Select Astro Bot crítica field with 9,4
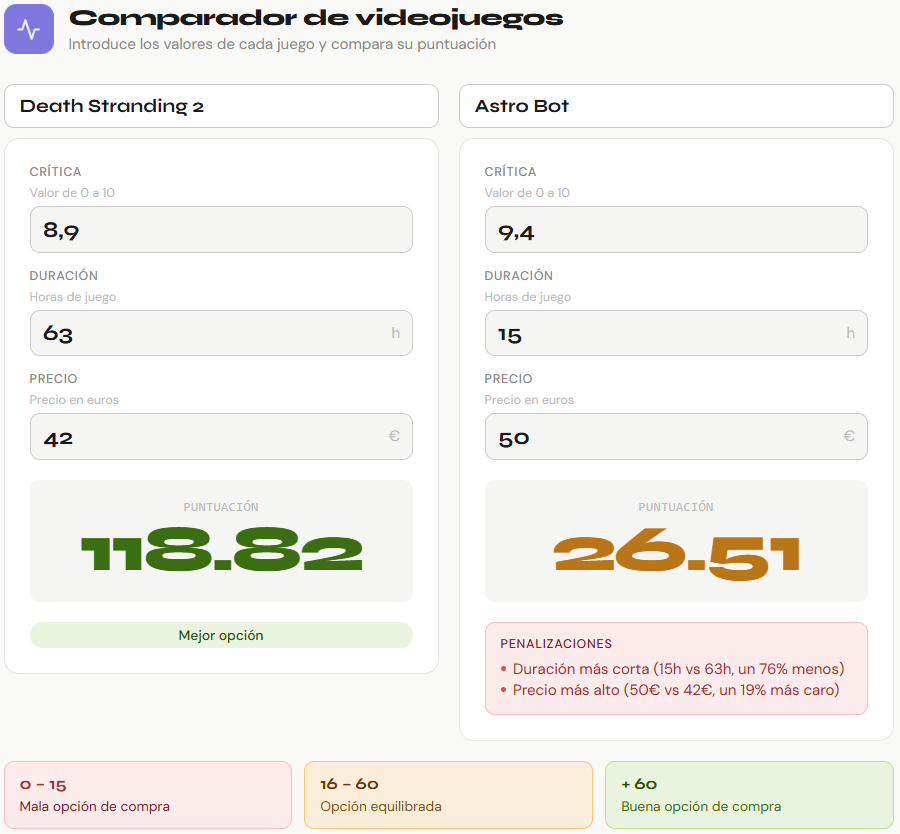This screenshot has height=834, width=900. tap(676, 230)
